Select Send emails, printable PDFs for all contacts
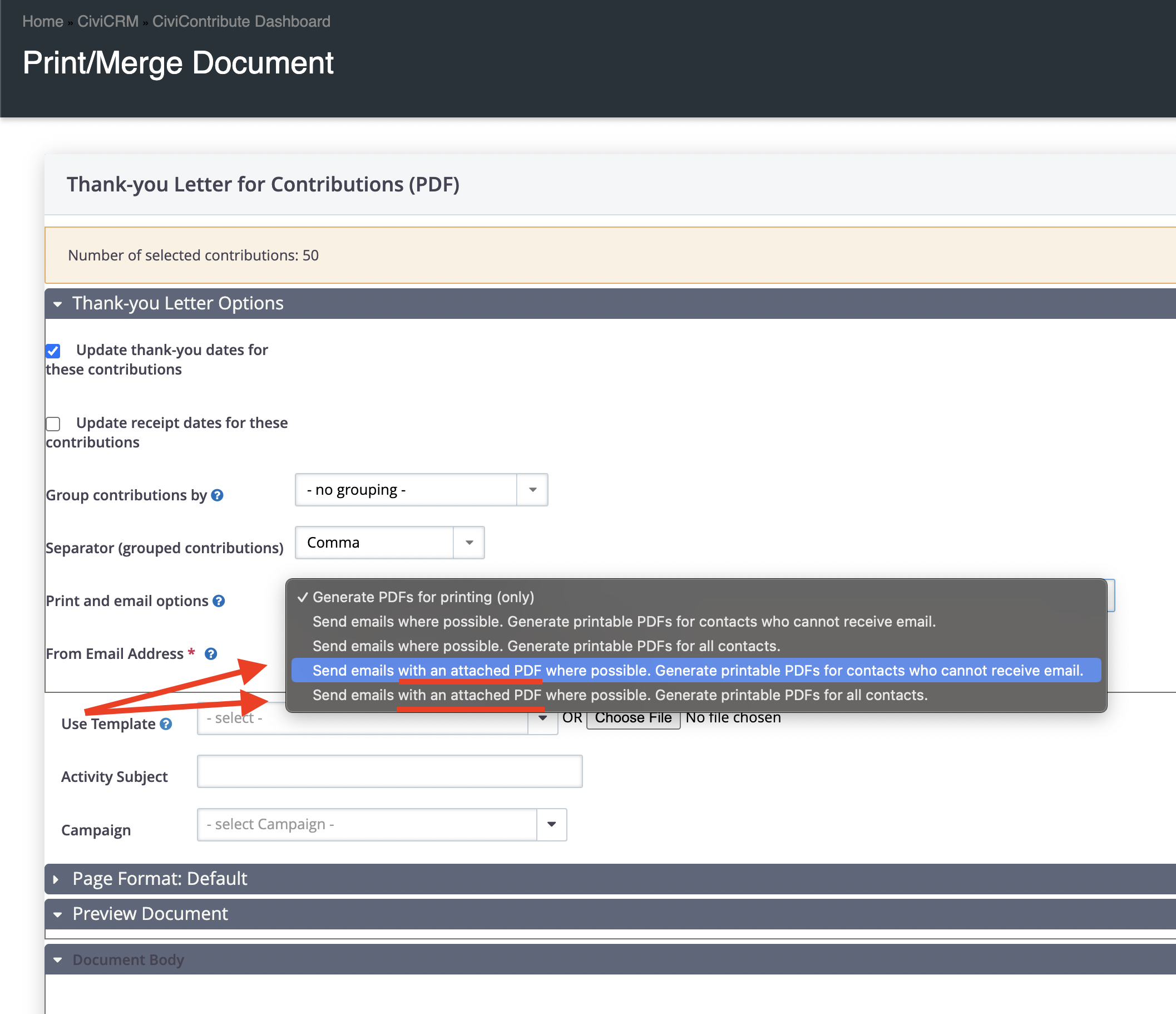Screen dimensions: 1176x1014 tap(546, 646)
